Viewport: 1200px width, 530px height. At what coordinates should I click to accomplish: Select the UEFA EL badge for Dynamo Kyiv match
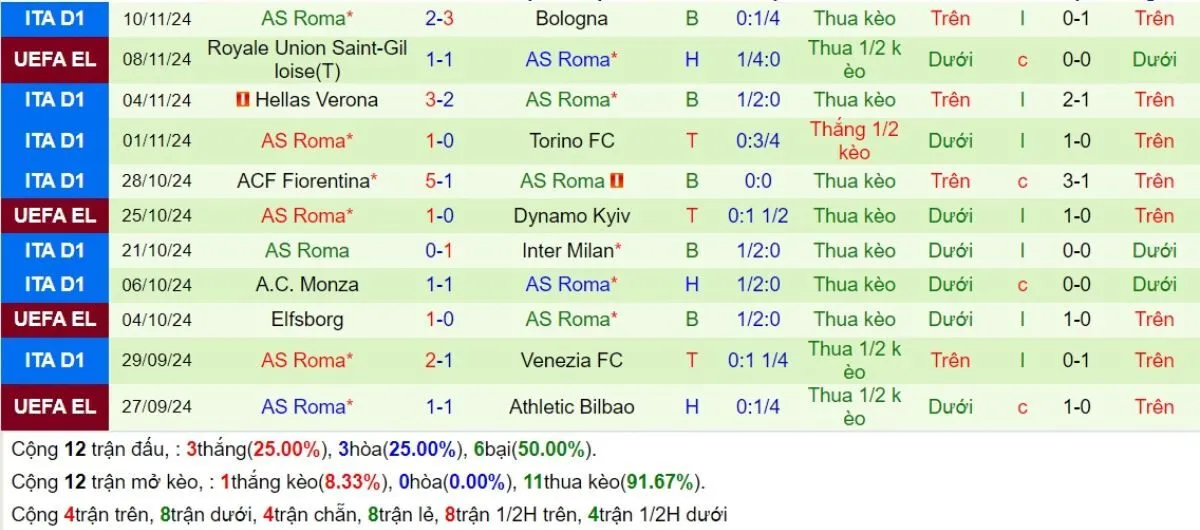(x=54, y=216)
